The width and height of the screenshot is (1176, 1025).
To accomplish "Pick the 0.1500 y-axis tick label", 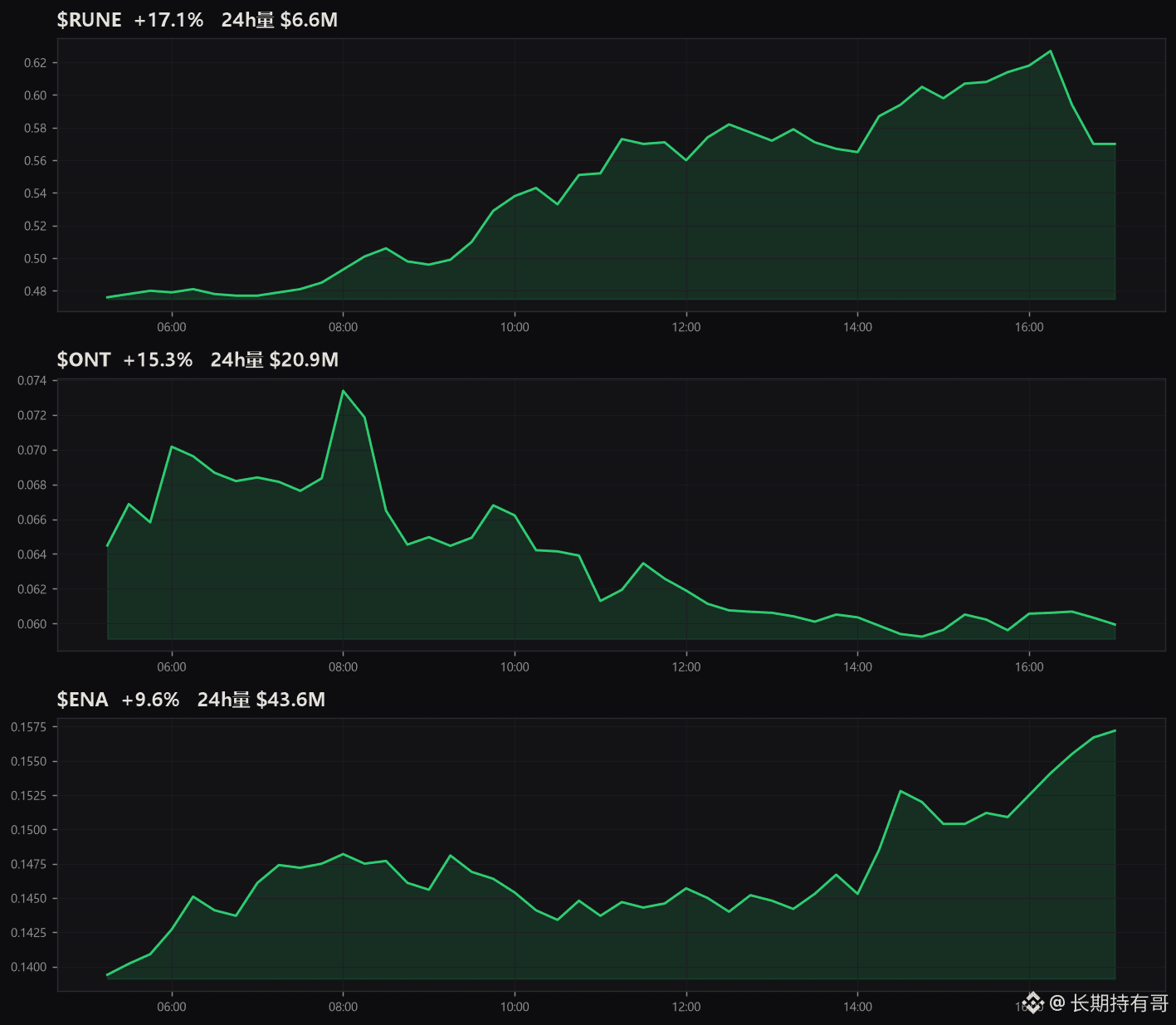I will [x=29, y=830].
